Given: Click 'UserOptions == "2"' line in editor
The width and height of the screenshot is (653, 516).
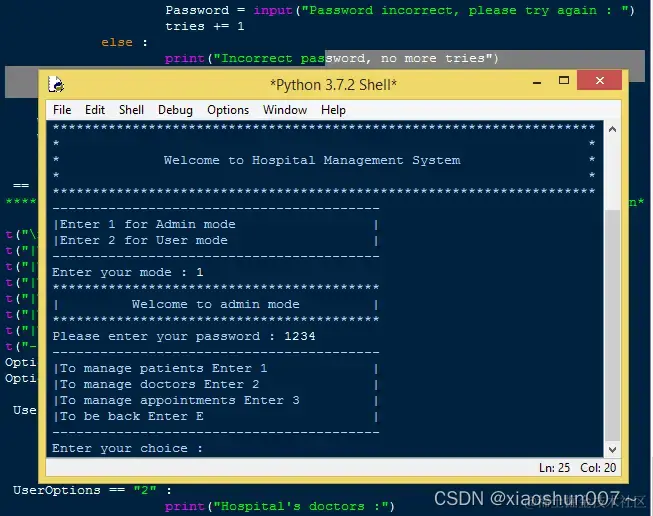Looking at the screenshot, I should (92, 491).
